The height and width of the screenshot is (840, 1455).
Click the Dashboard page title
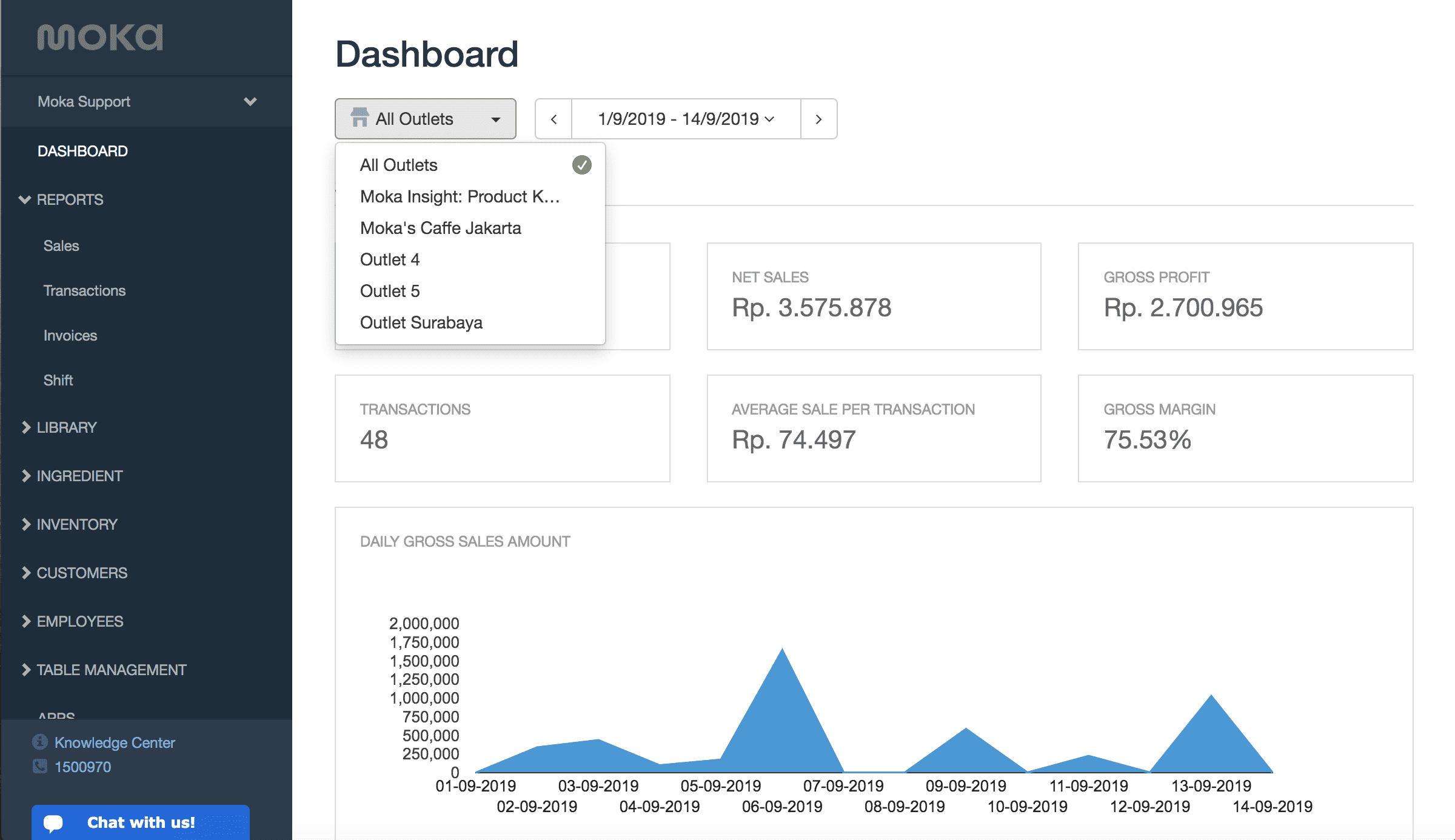[427, 54]
